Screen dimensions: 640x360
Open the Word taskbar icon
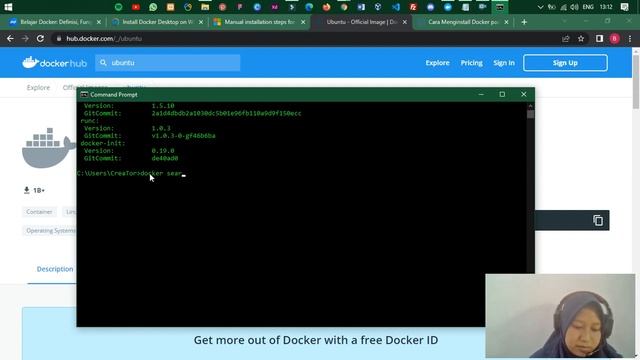click(x=361, y=7)
